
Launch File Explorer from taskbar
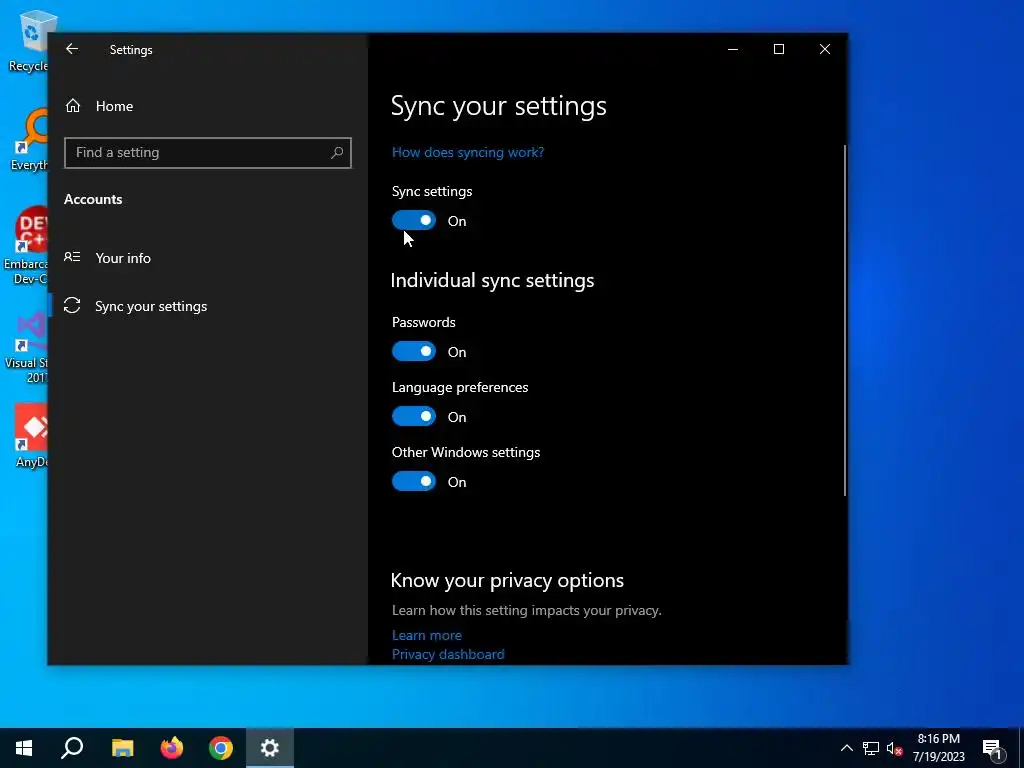tap(122, 748)
